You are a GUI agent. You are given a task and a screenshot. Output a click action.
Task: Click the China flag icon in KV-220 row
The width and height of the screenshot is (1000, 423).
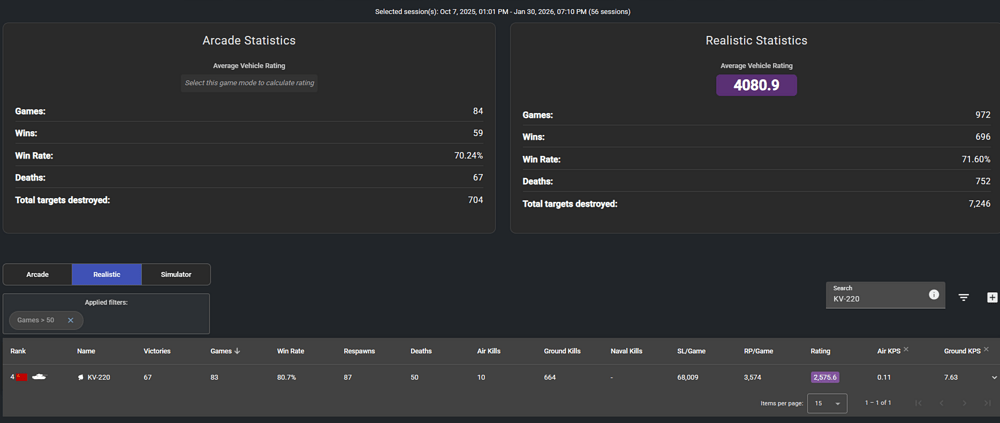click(x=22, y=377)
